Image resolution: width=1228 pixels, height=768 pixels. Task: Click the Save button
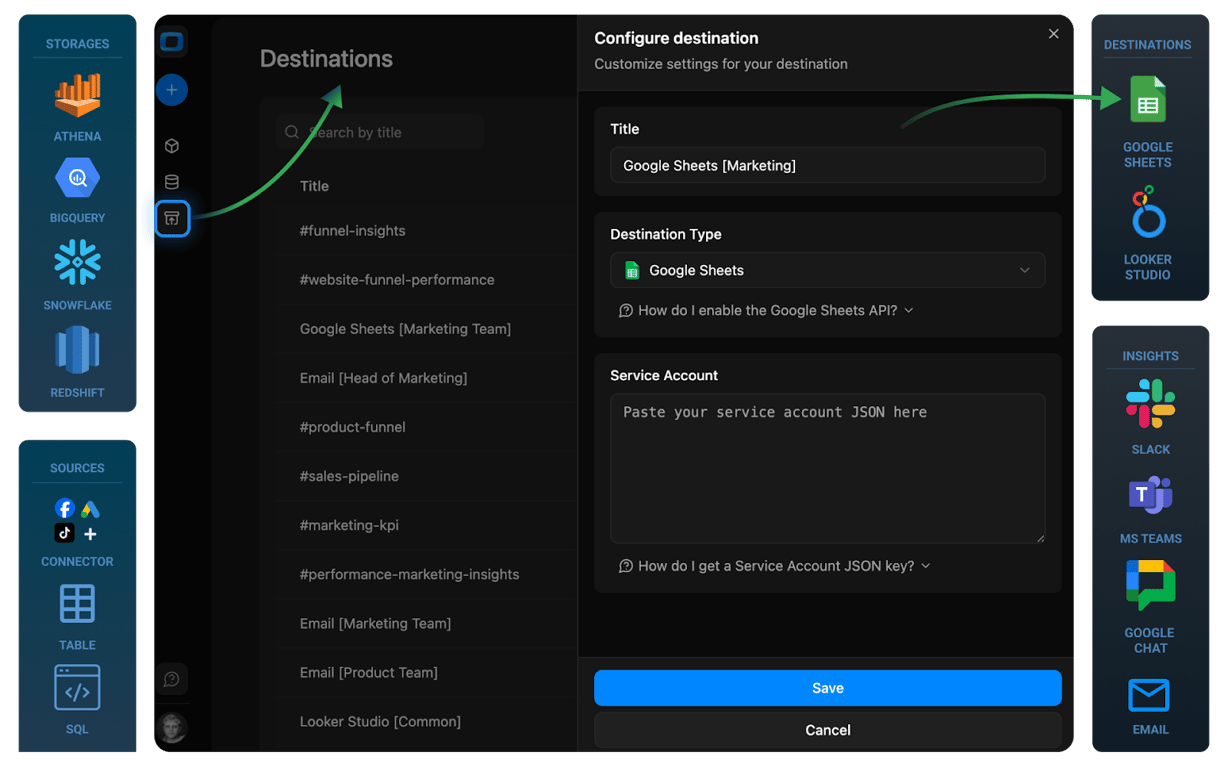coord(828,688)
